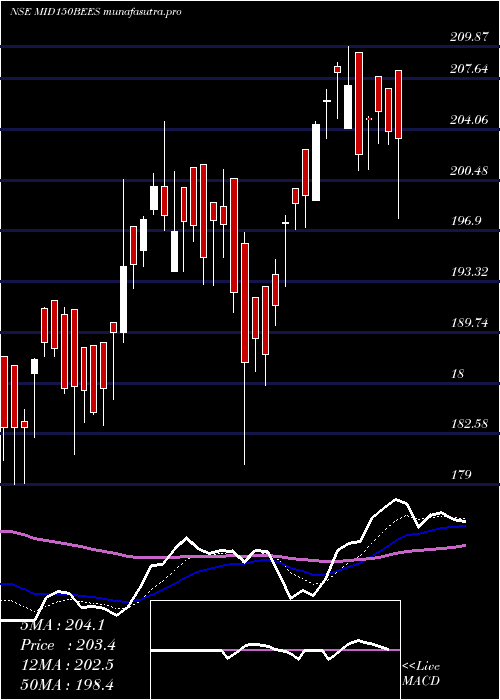Click the 204.06 price axis label

[x=469, y=120]
